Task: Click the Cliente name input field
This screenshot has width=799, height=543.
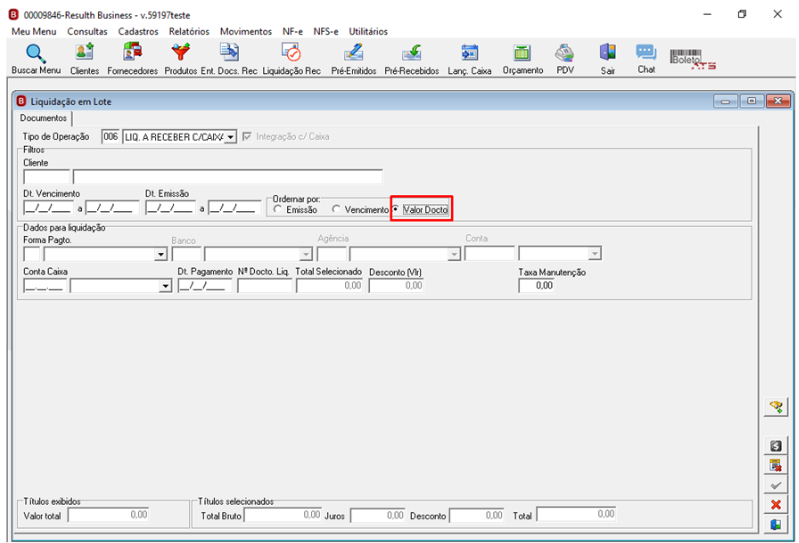Action: point(227,177)
